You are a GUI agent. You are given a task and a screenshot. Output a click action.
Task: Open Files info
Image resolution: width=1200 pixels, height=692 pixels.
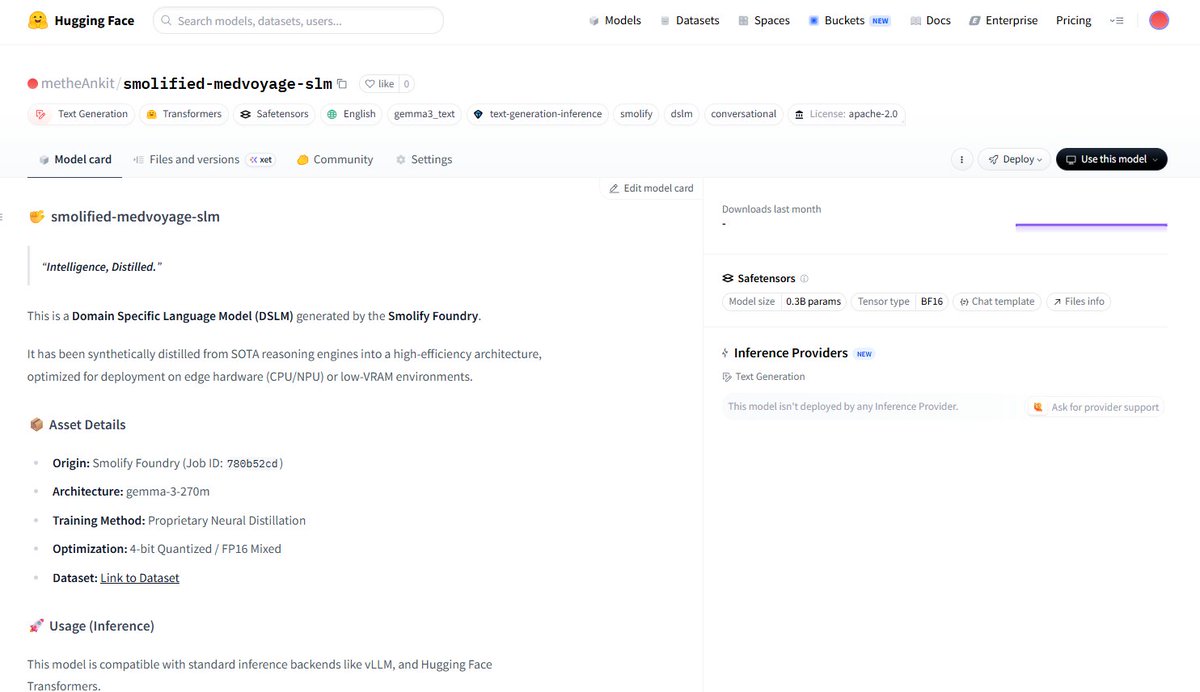tap(1078, 301)
